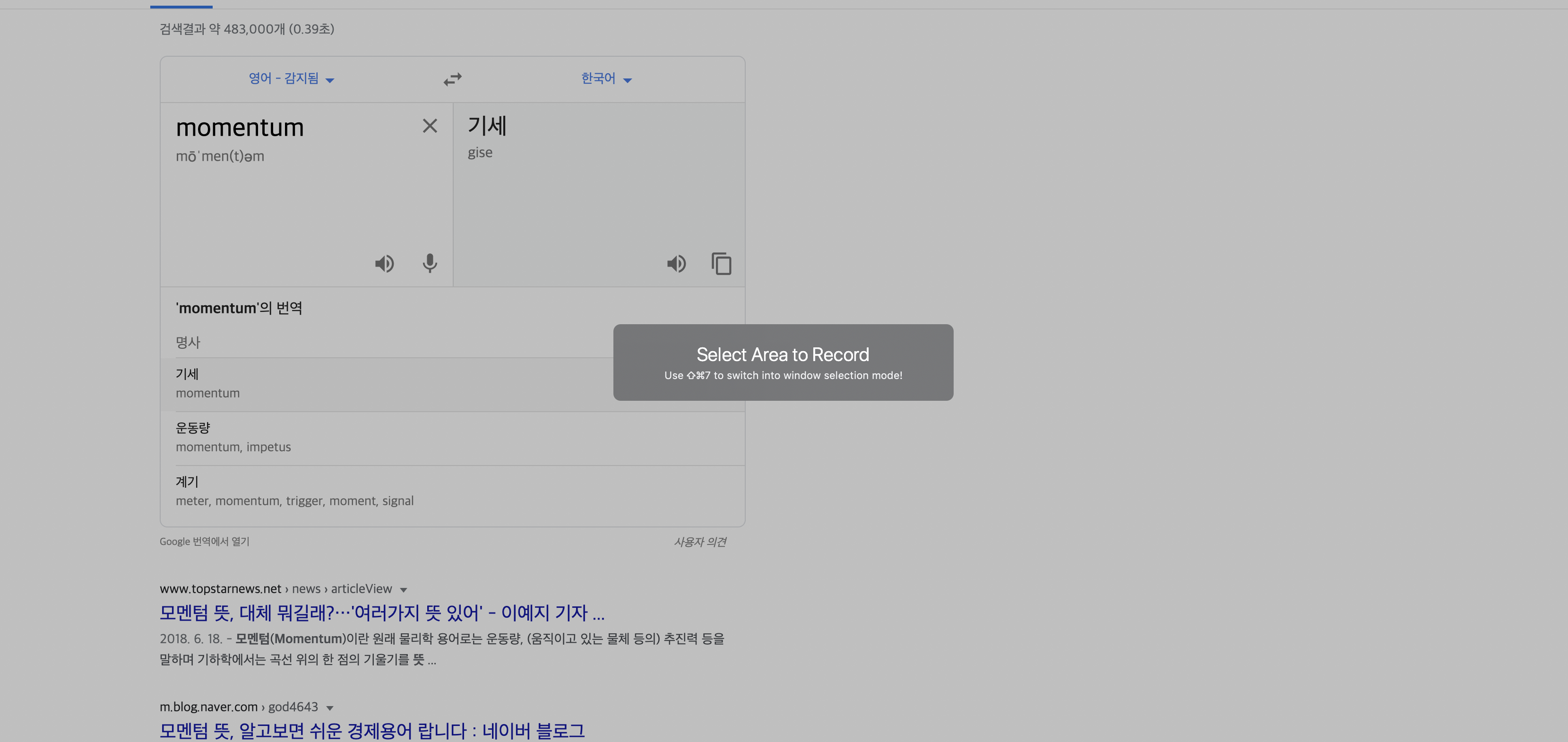Swap source and target languages
Viewport: 1568px width, 742px height.
452,79
